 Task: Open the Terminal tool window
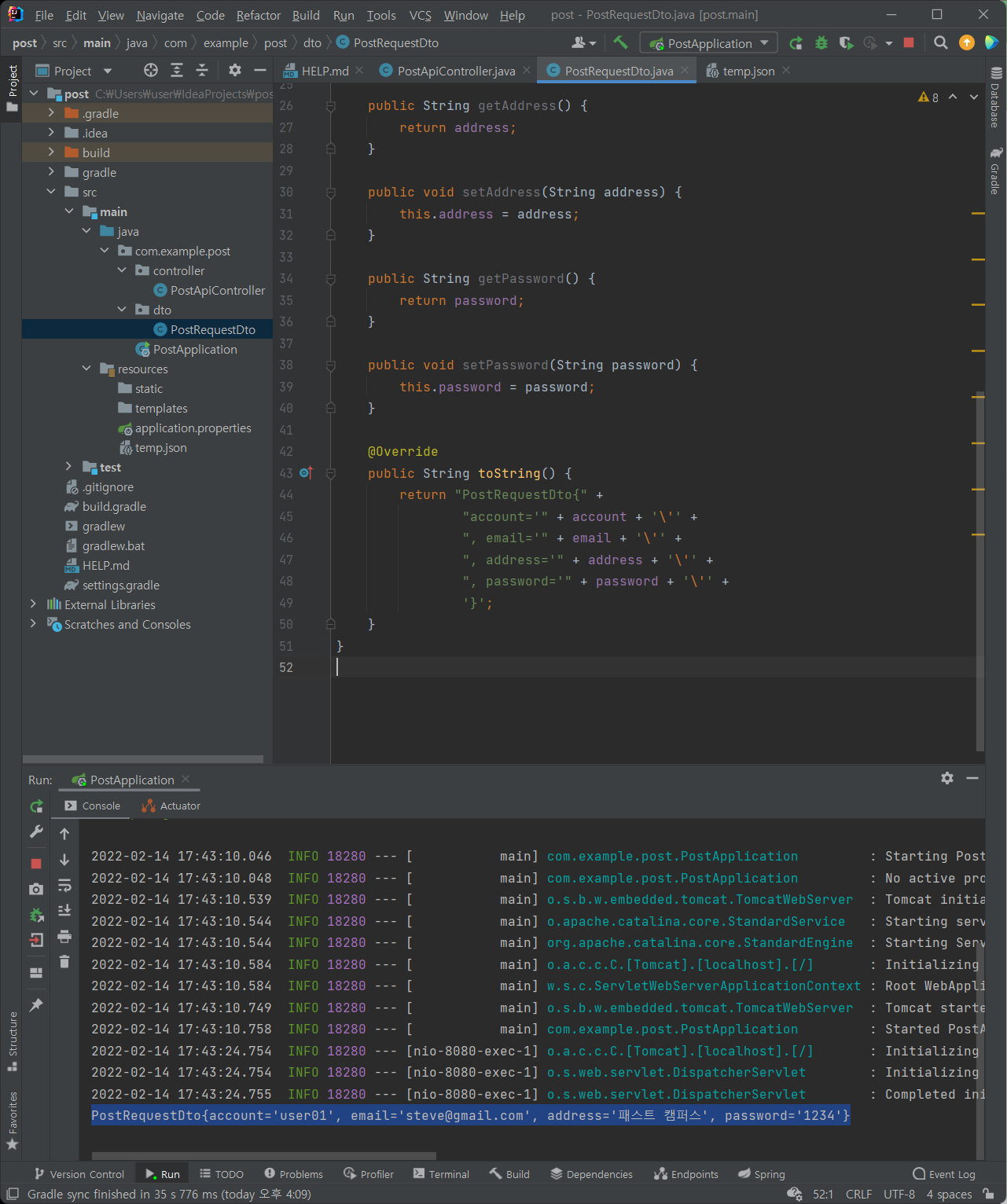(x=441, y=1174)
